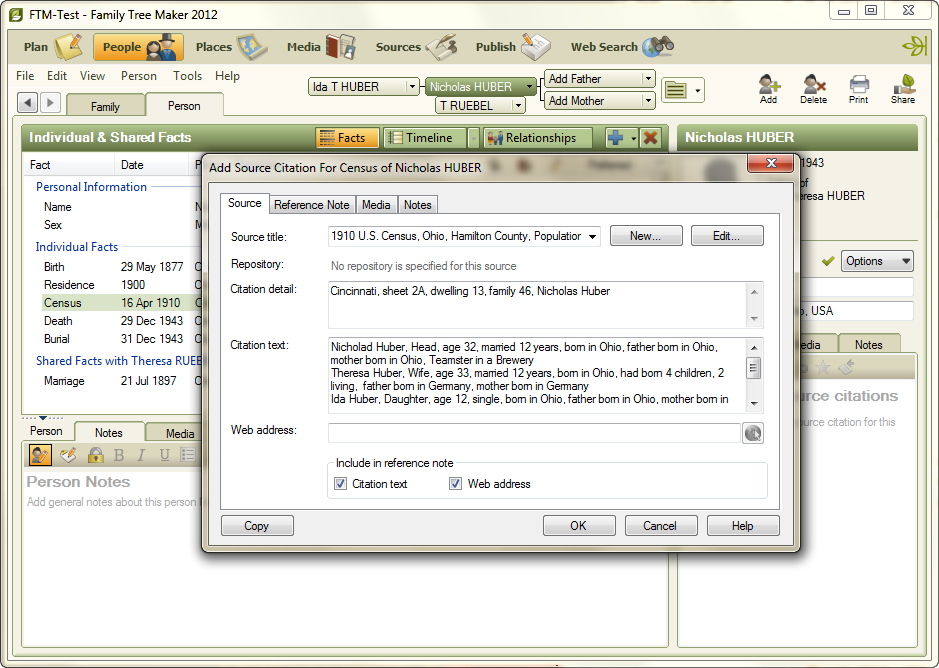Viewport: 939px width, 668px height.
Task: Click the Relationships view button
Action: [x=538, y=138]
